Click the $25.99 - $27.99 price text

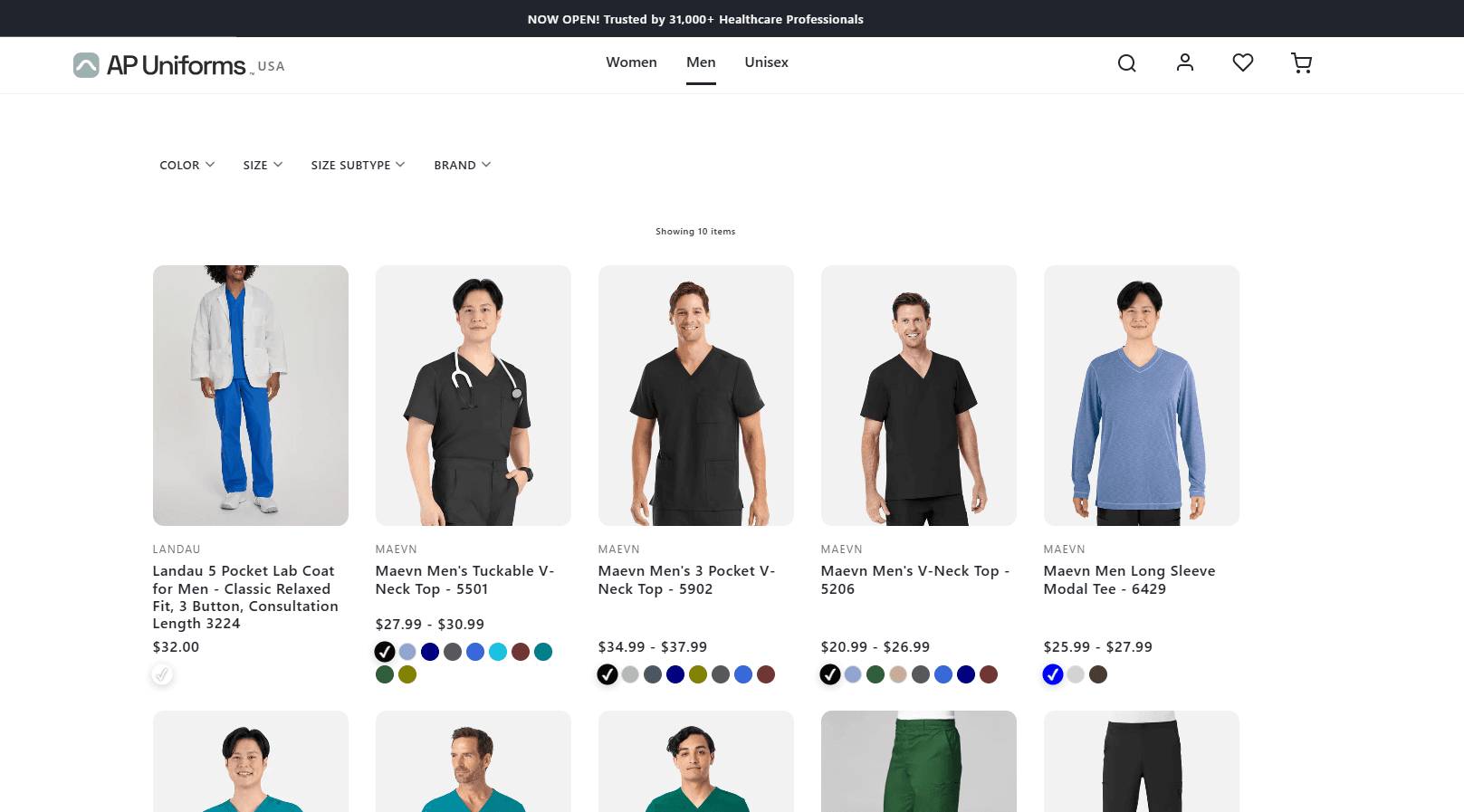point(1098,647)
